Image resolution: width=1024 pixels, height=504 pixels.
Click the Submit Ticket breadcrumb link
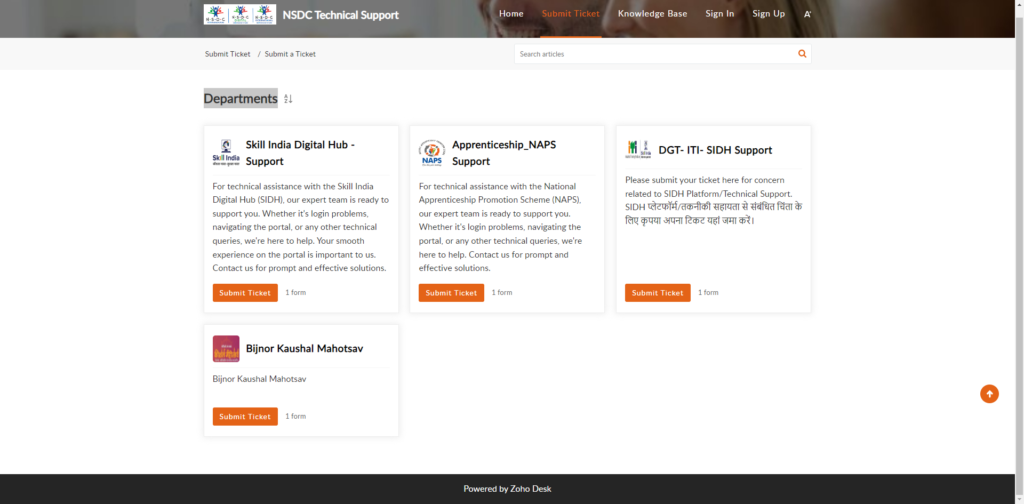[227, 54]
